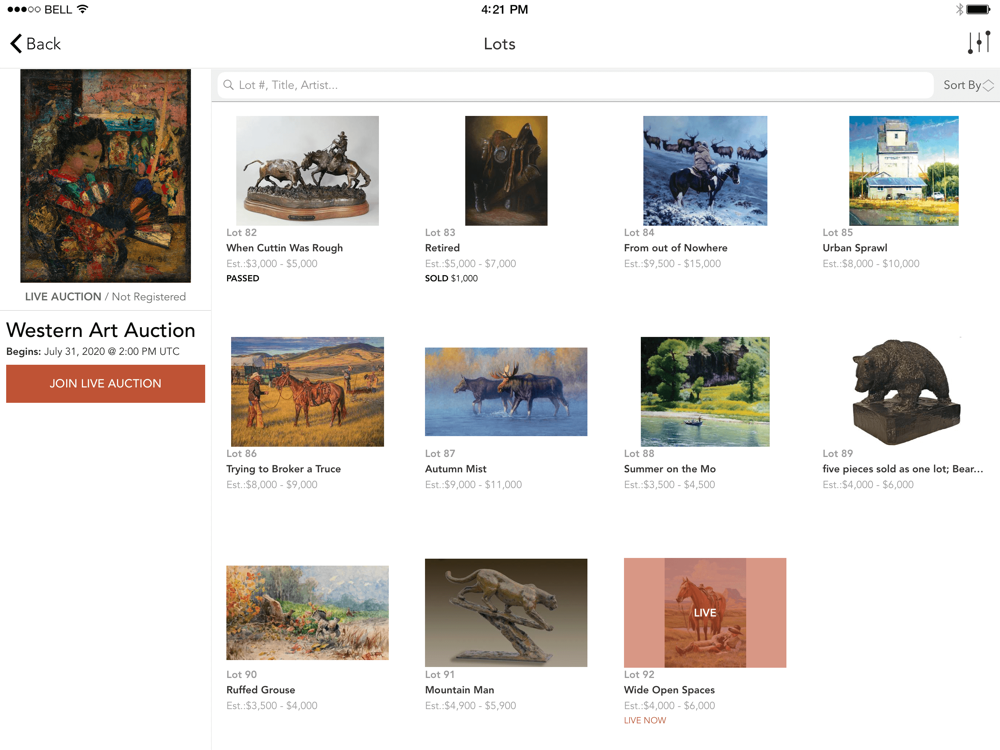Click the Live Now label on Lot 92

pos(645,720)
